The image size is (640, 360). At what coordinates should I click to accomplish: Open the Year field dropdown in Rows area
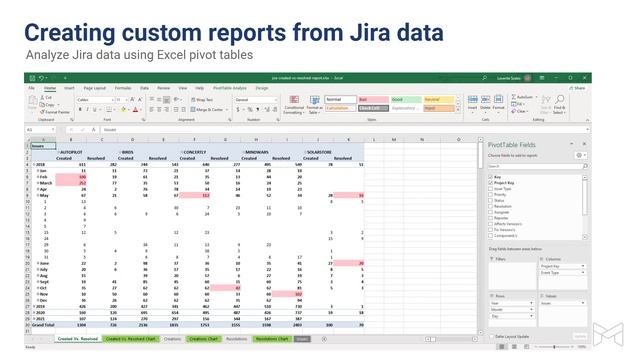coord(531,303)
